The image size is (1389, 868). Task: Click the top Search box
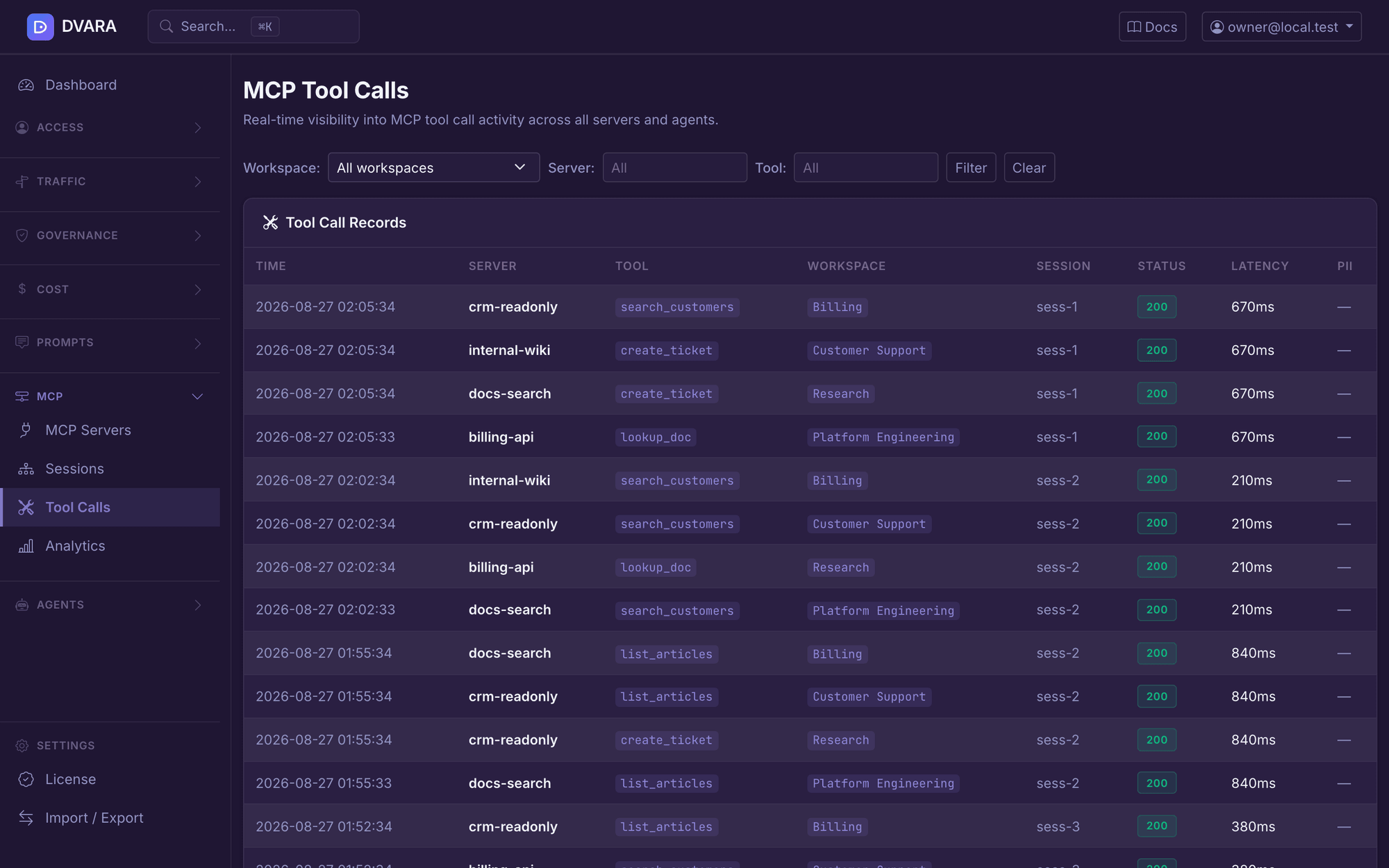click(253, 26)
